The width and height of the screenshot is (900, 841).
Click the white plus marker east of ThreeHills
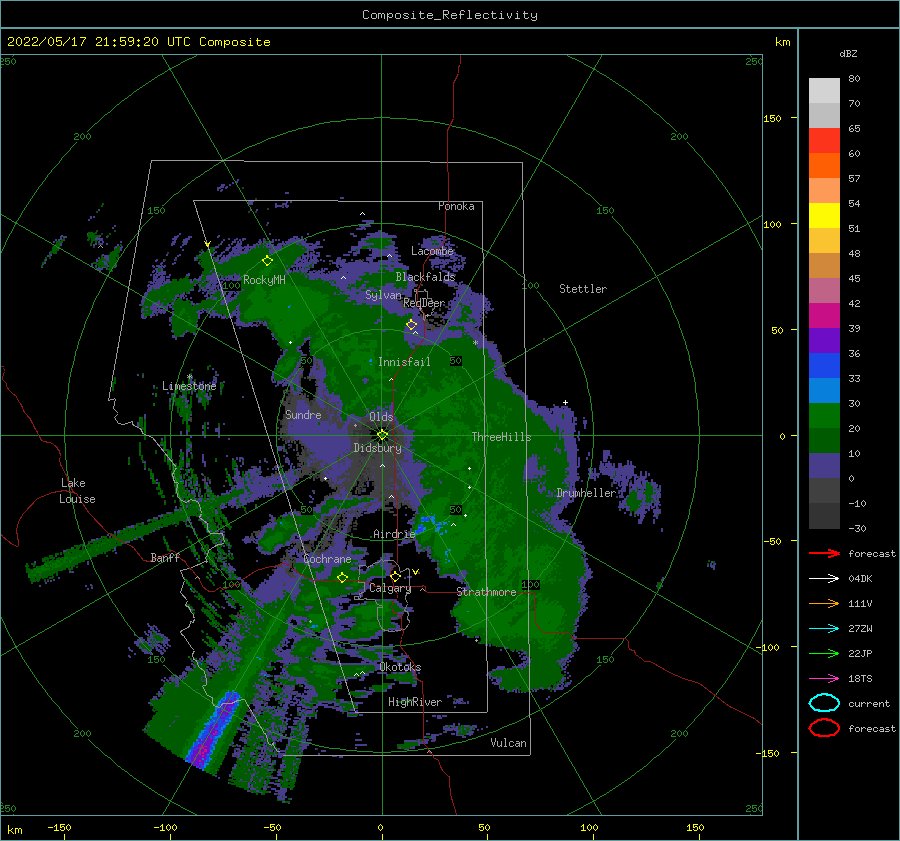click(x=565, y=402)
